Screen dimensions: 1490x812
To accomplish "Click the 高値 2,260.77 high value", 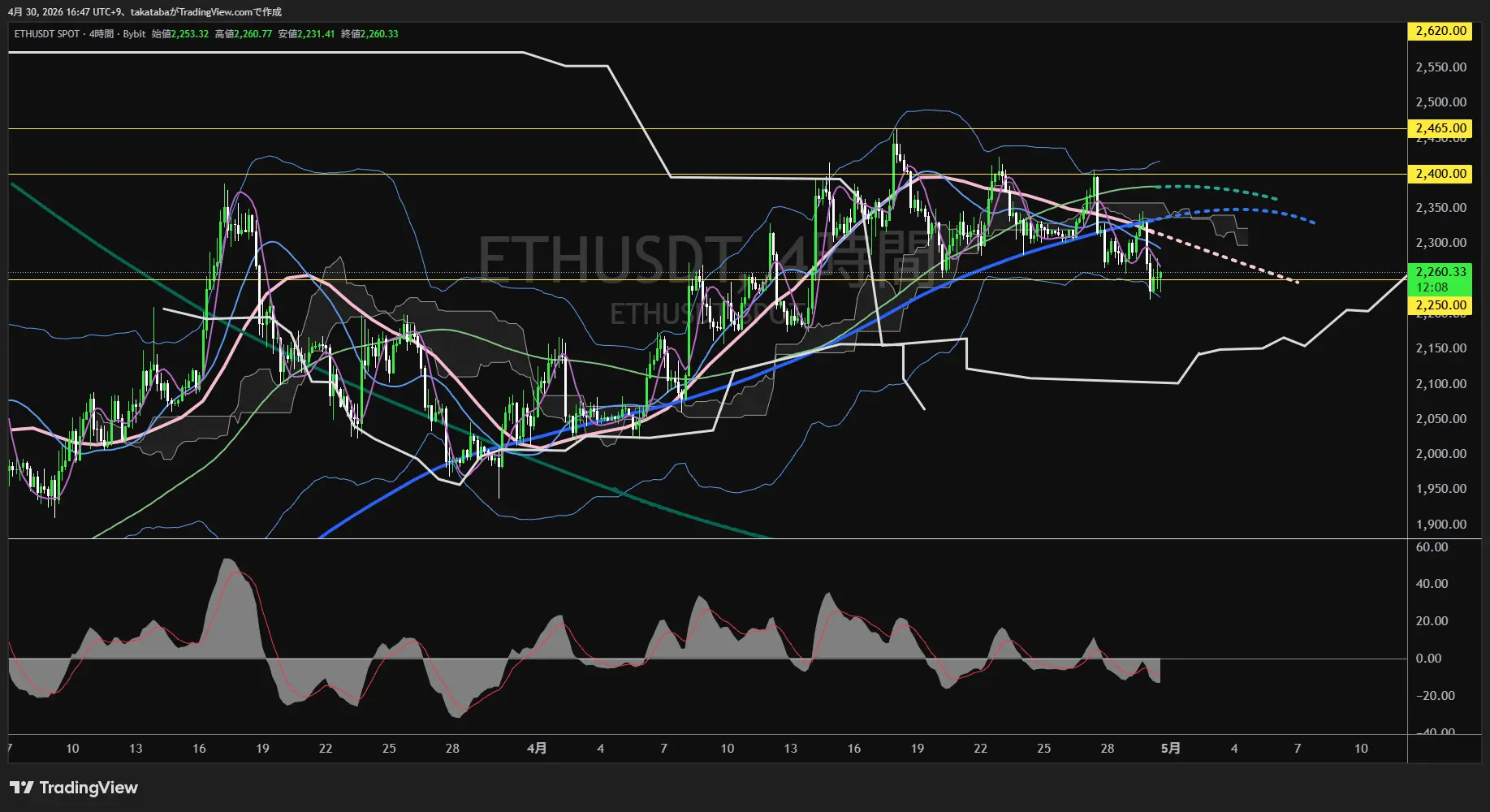I will tap(244, 34).
